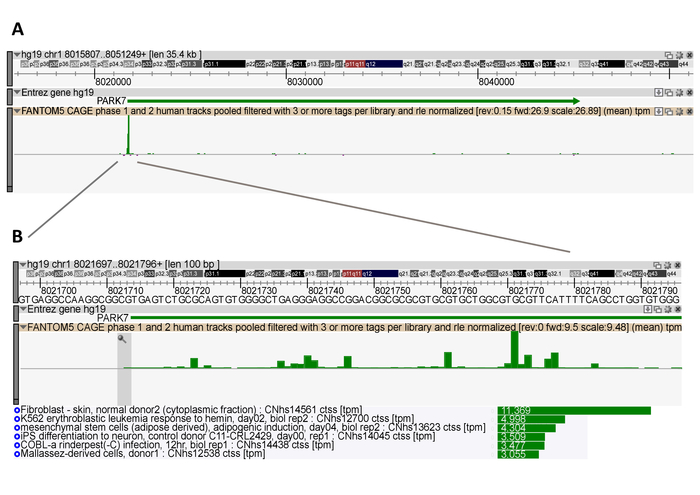Duplicate the Entrez gene track in panel B
The height and width of the screenshot is (495, 700).
[x=658, y=309]
